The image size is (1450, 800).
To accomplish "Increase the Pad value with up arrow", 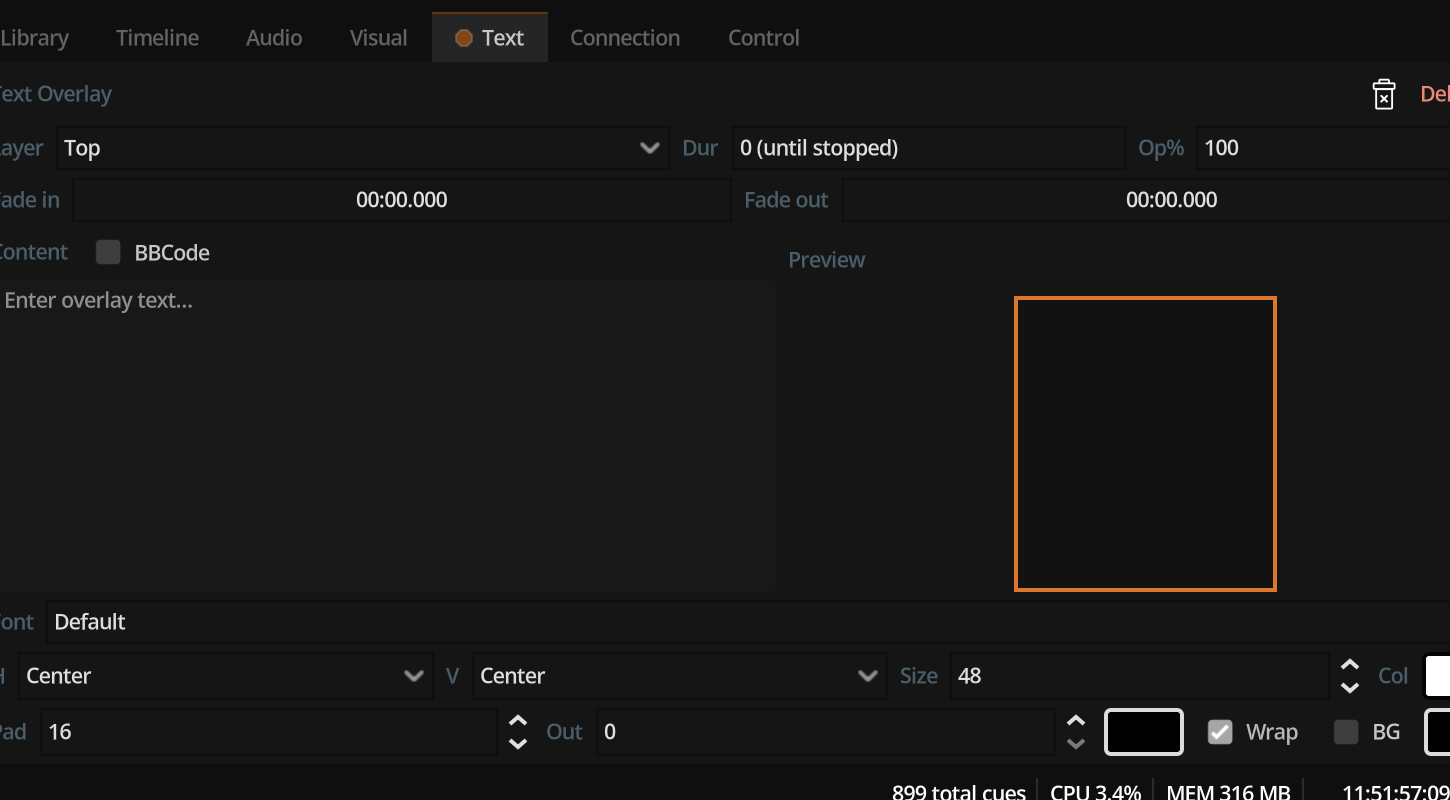I will (518, 721).
